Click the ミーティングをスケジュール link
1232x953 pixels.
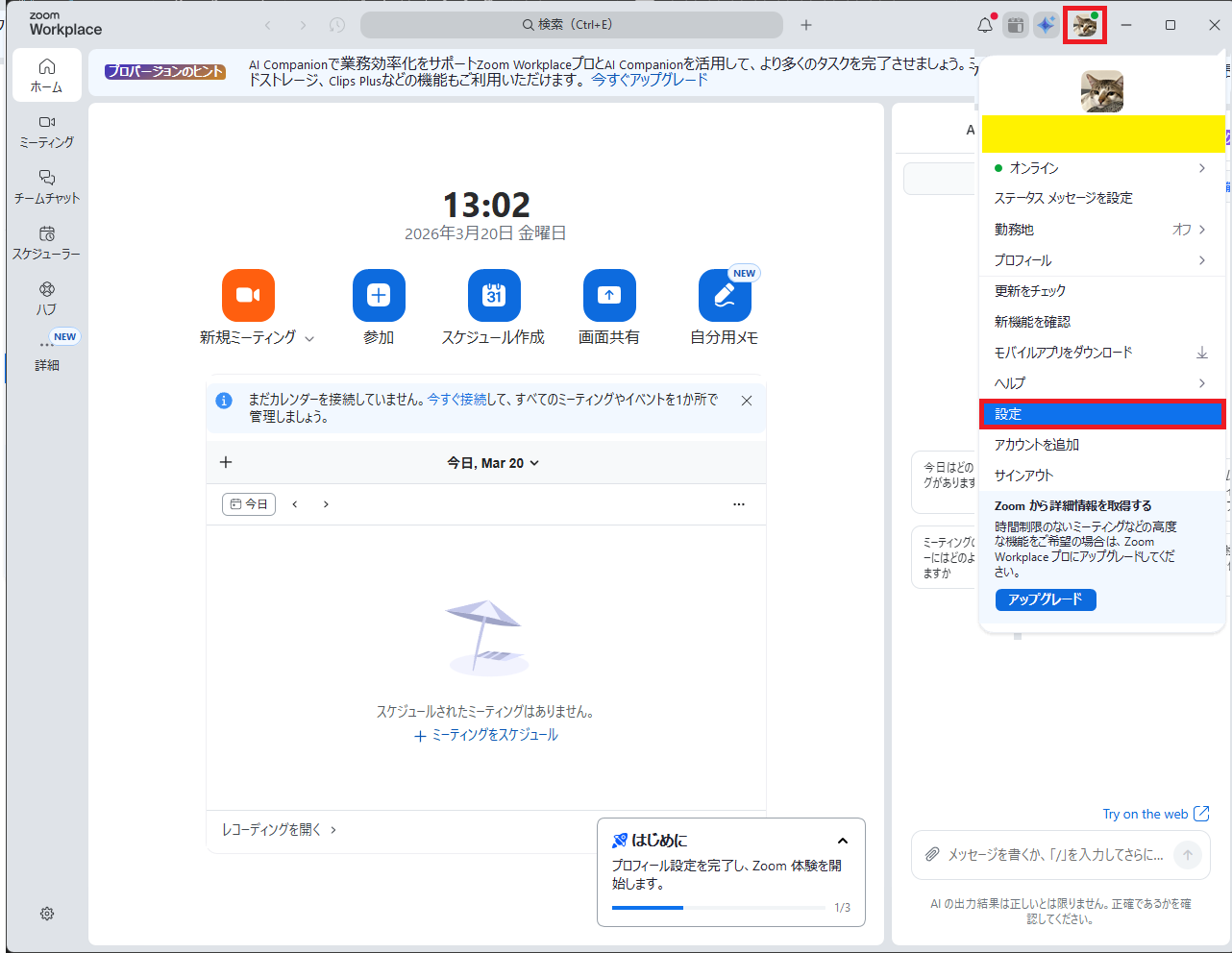click(x=486, y=735)
